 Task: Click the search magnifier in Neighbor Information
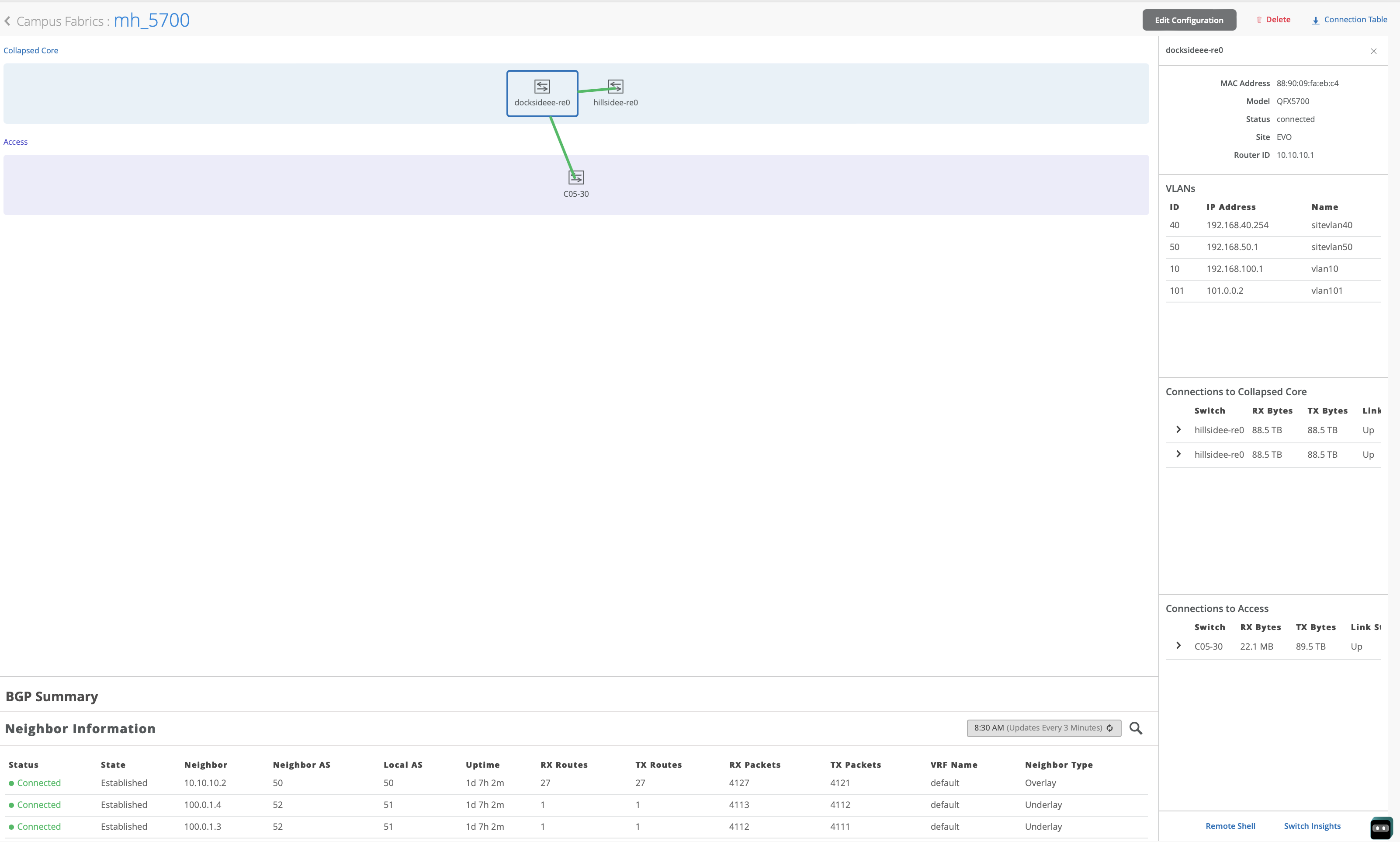click(x=1135, y=728)
